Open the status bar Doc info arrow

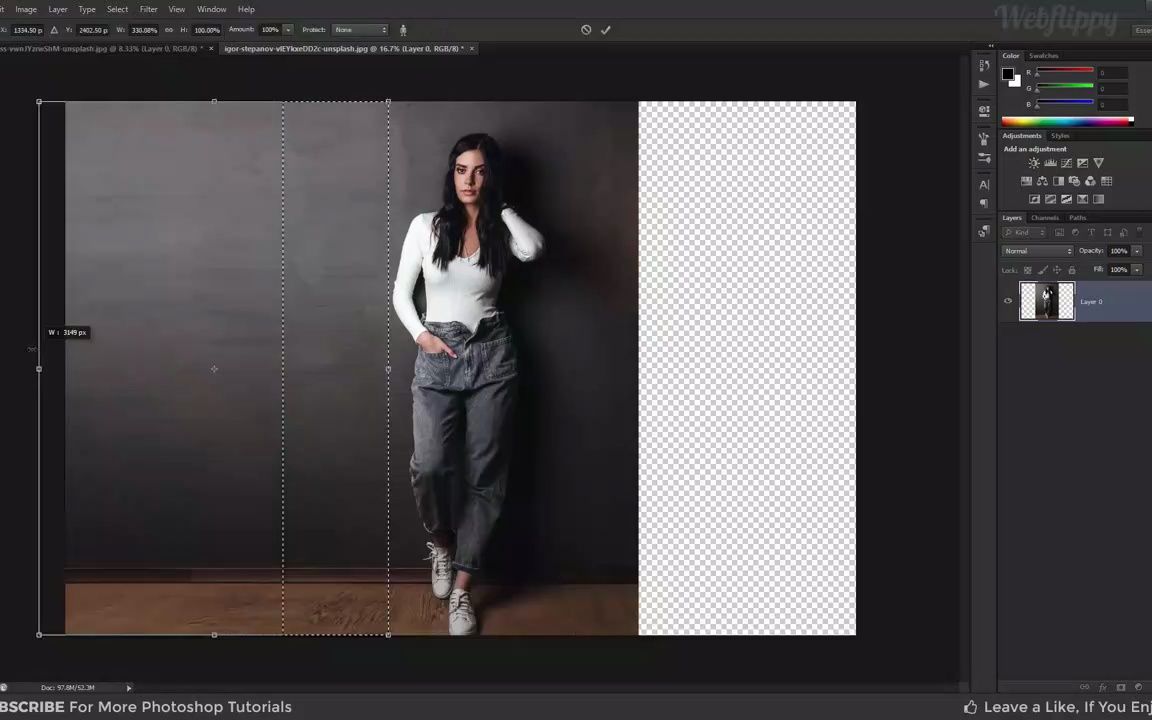(x=129, y=688)
